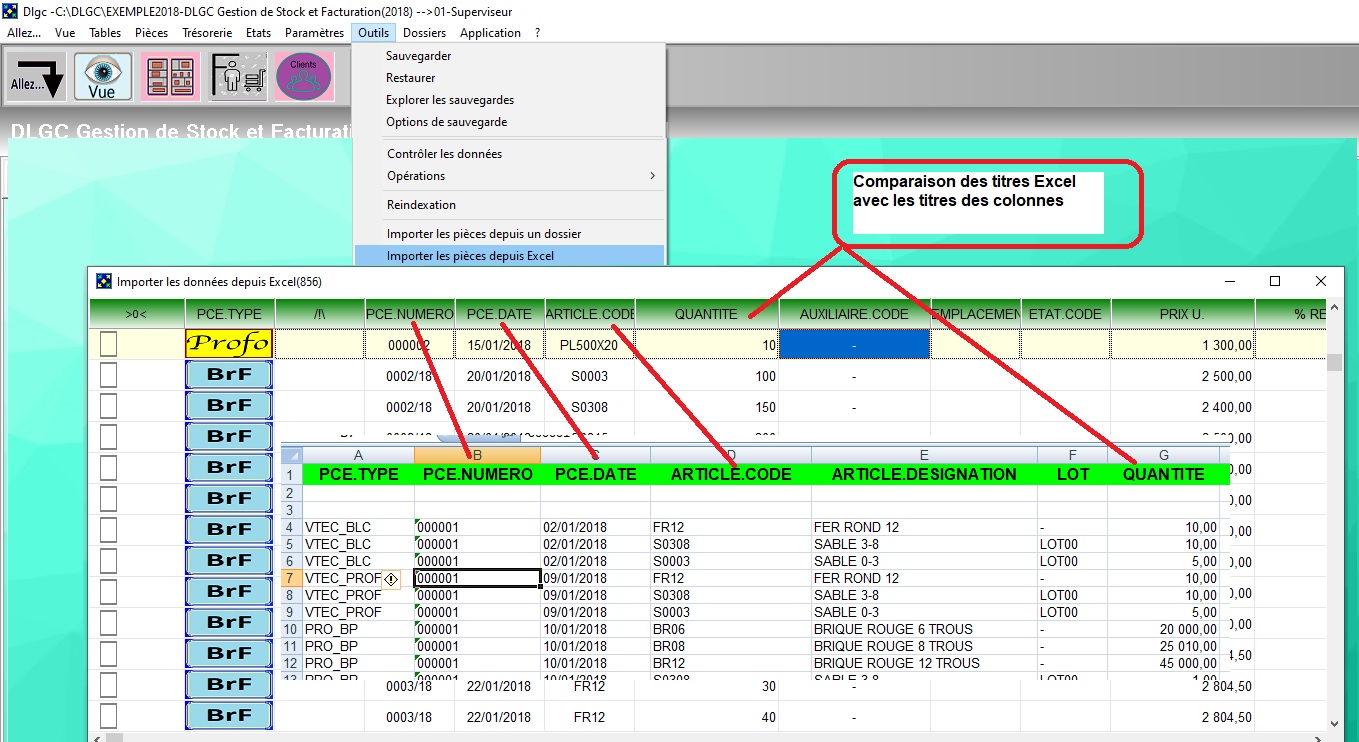This screenshot has height=742, width=1359.
Task: Select the date cell 15/01/2018
Action: pyautogui.click(x=500, y=344)
